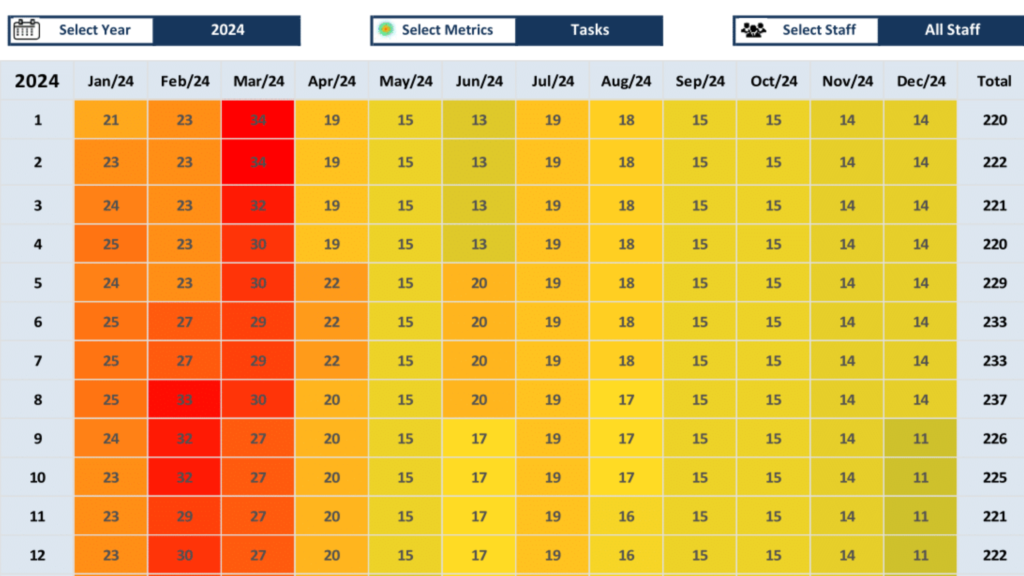
Task: Click the 2024 value box next to Select Year
Action: coord(227,30)
